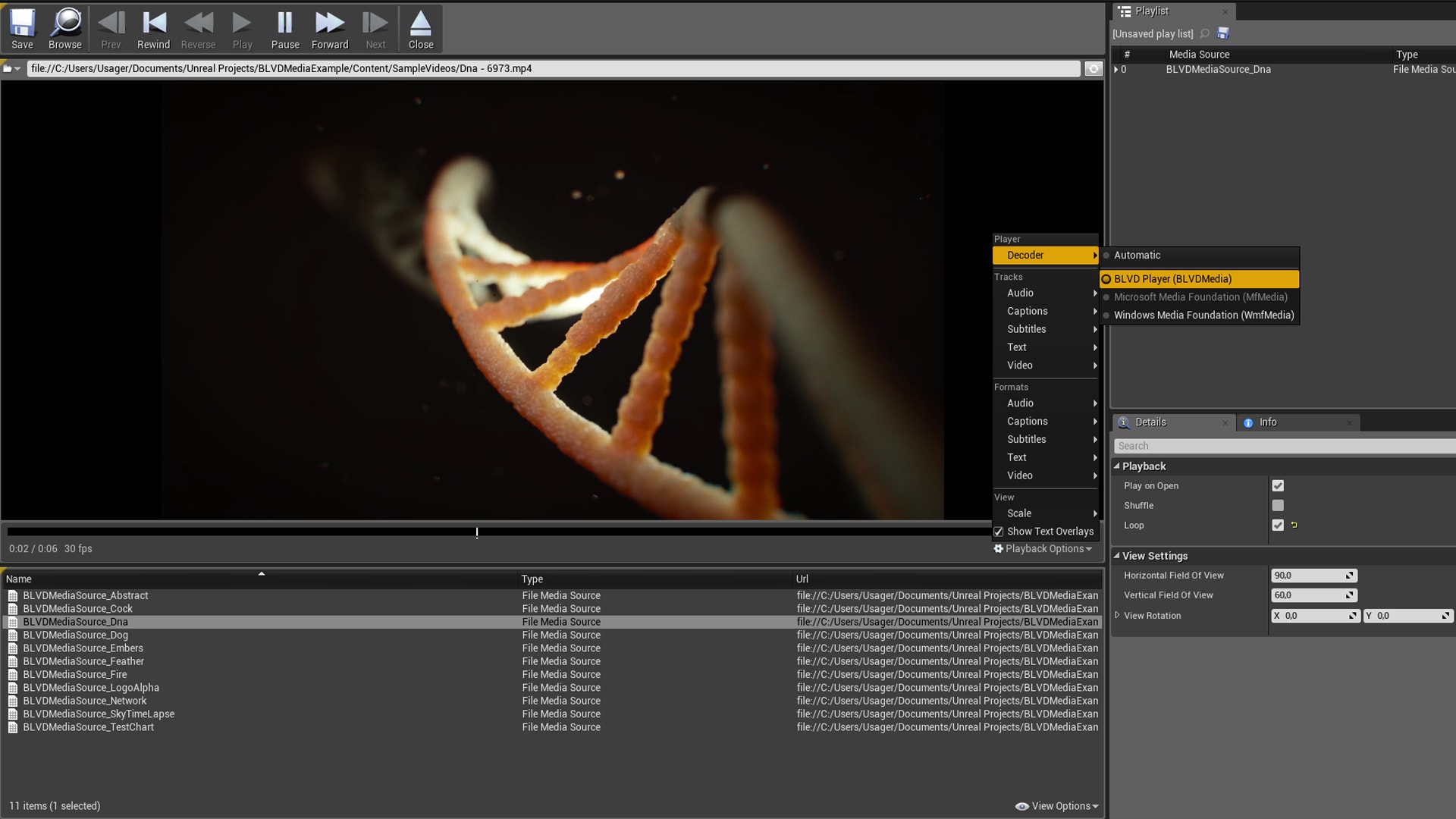Click BLVDMediaSource_TestChart file icon

tap(13, 727)
